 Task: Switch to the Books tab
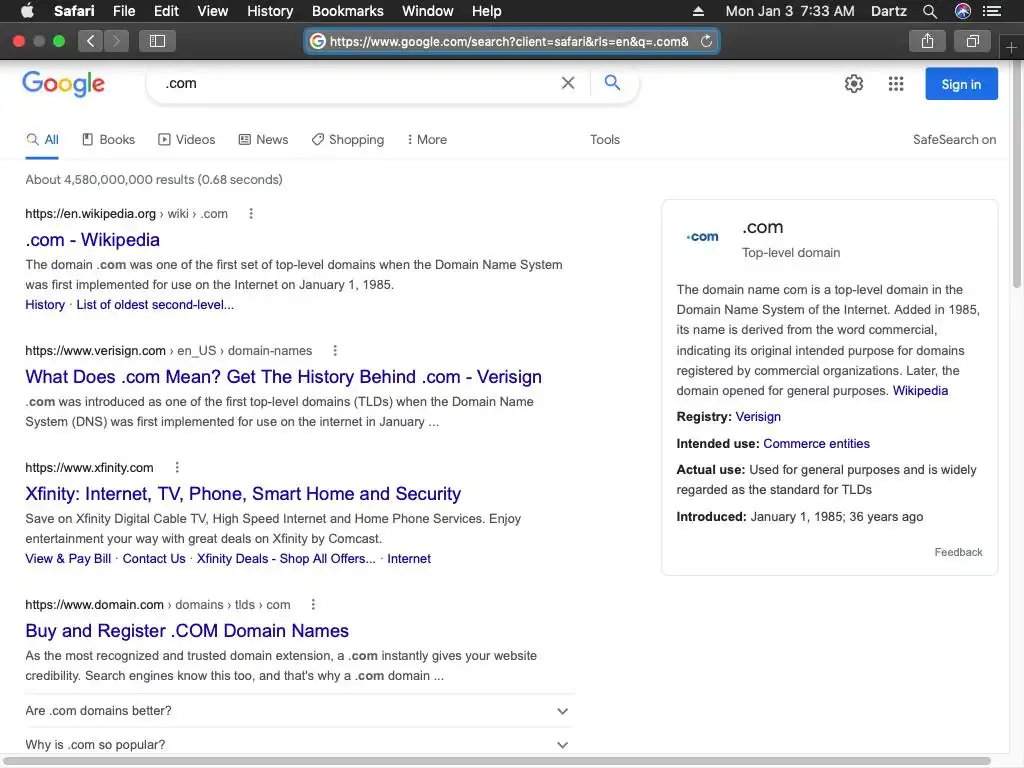point(108,140)
